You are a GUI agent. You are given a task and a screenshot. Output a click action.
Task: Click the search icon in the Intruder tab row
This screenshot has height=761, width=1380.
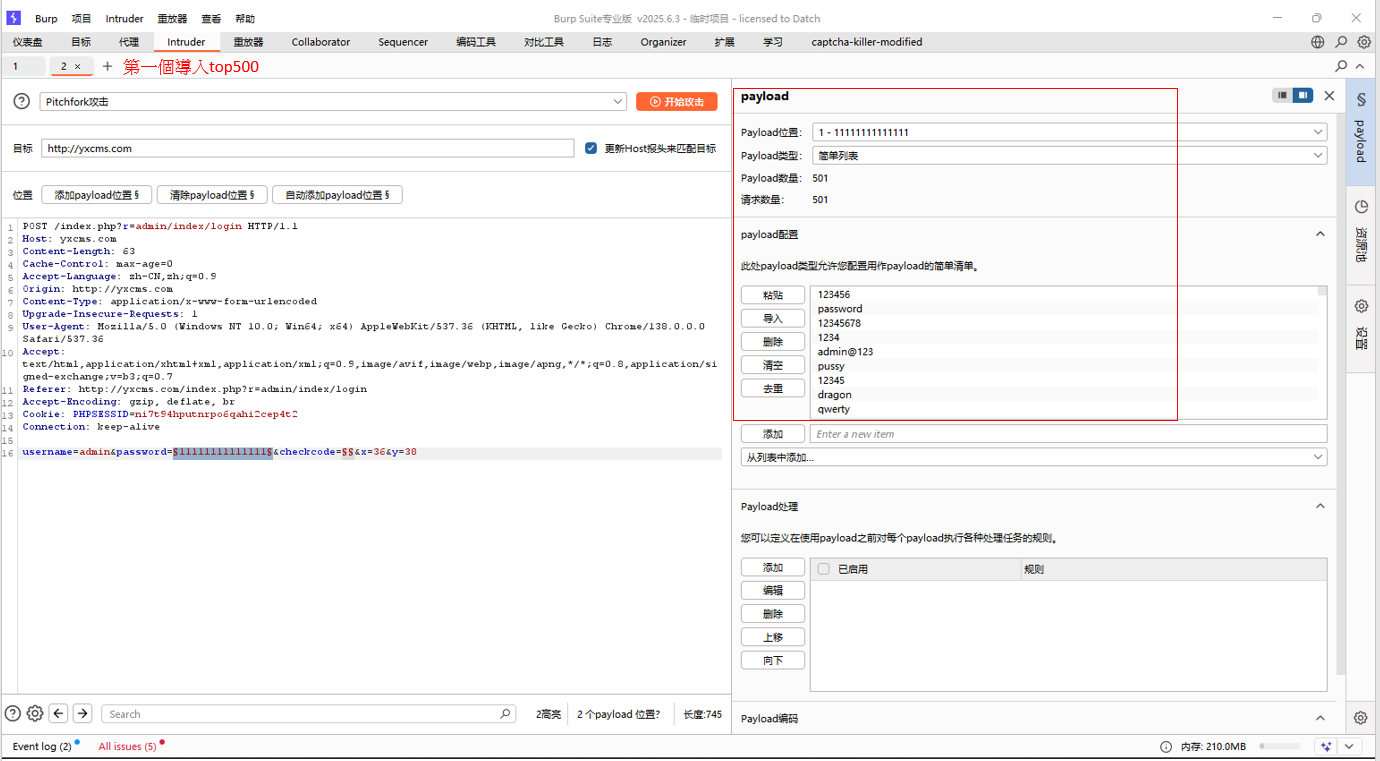point(1341,66)
